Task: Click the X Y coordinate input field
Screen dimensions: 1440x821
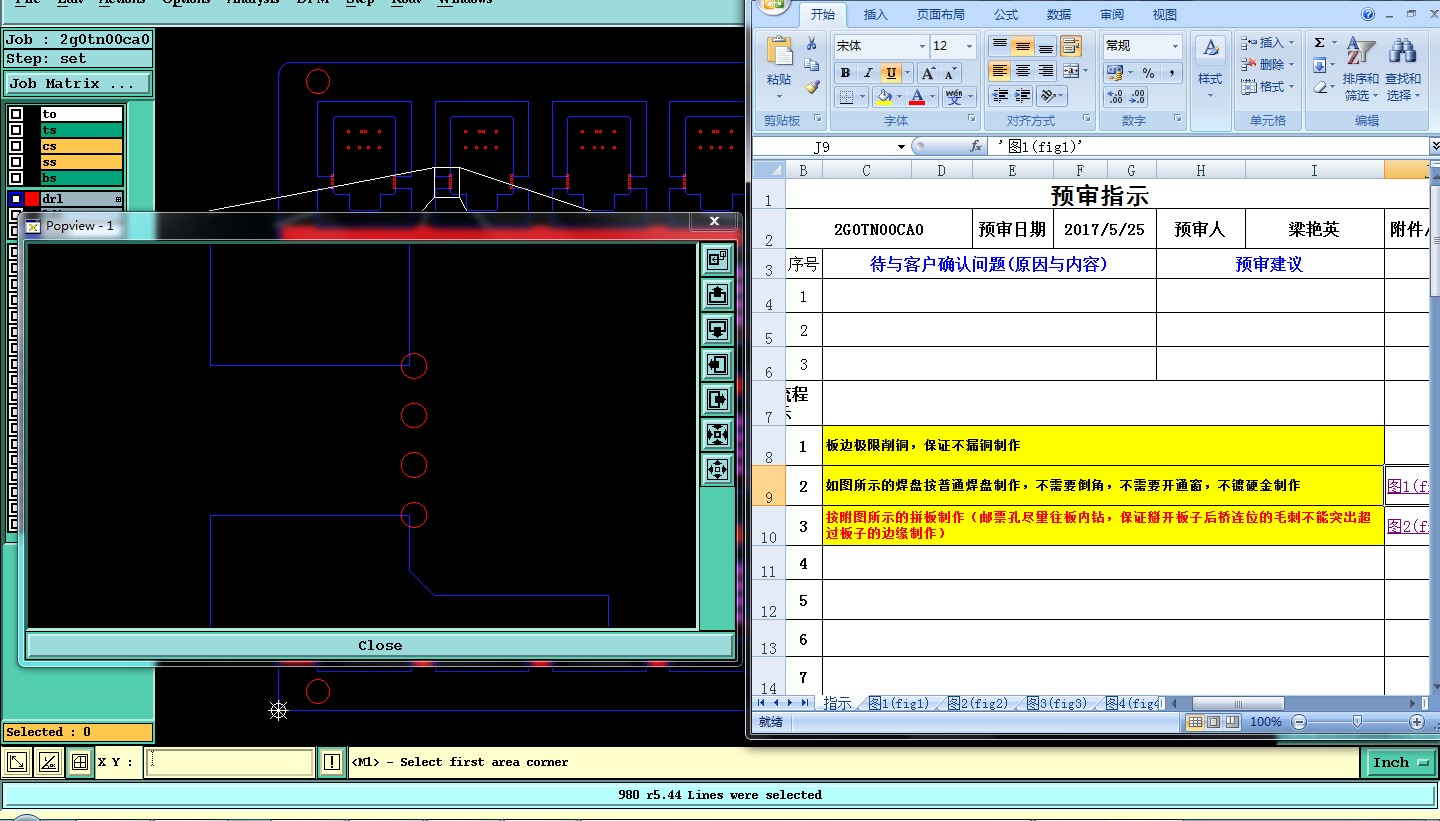Action: coord(229,763)
